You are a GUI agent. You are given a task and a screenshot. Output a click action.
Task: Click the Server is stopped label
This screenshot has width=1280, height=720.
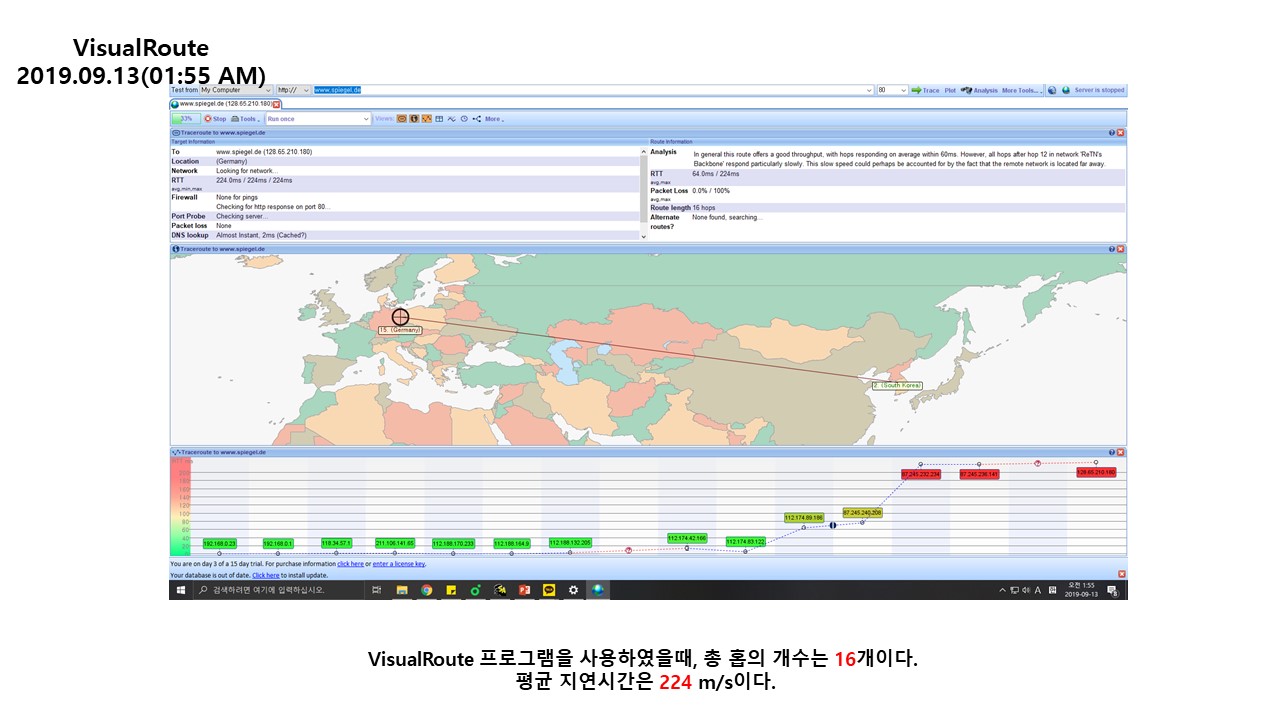point(1099,90)
